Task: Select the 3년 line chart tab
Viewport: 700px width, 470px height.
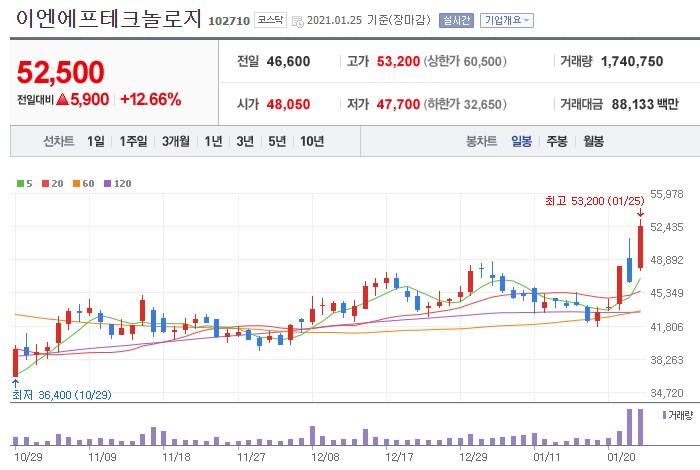Action: [245, 141]
